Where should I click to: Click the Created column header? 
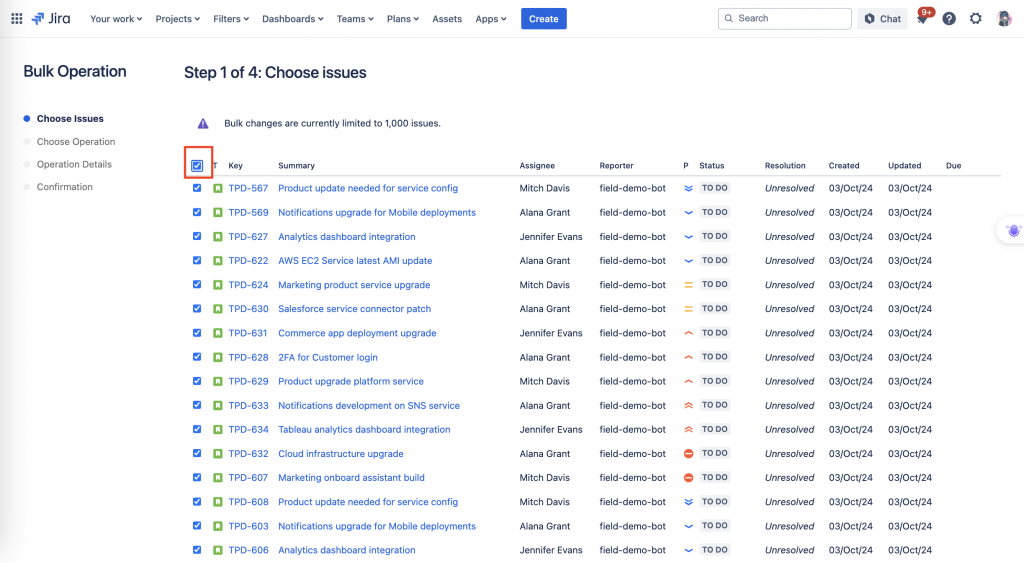click(844, 166)
